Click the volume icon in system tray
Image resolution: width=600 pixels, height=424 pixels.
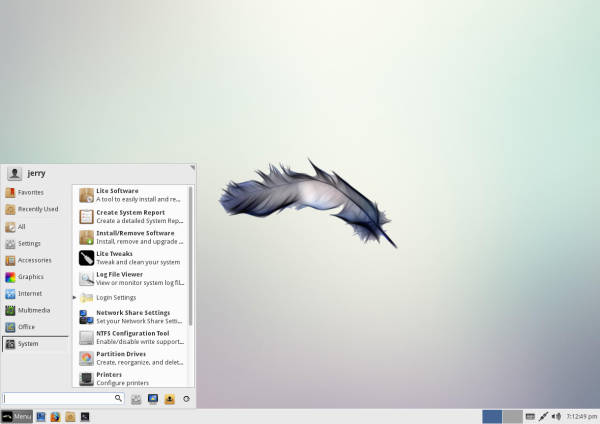tap(556, 416)
